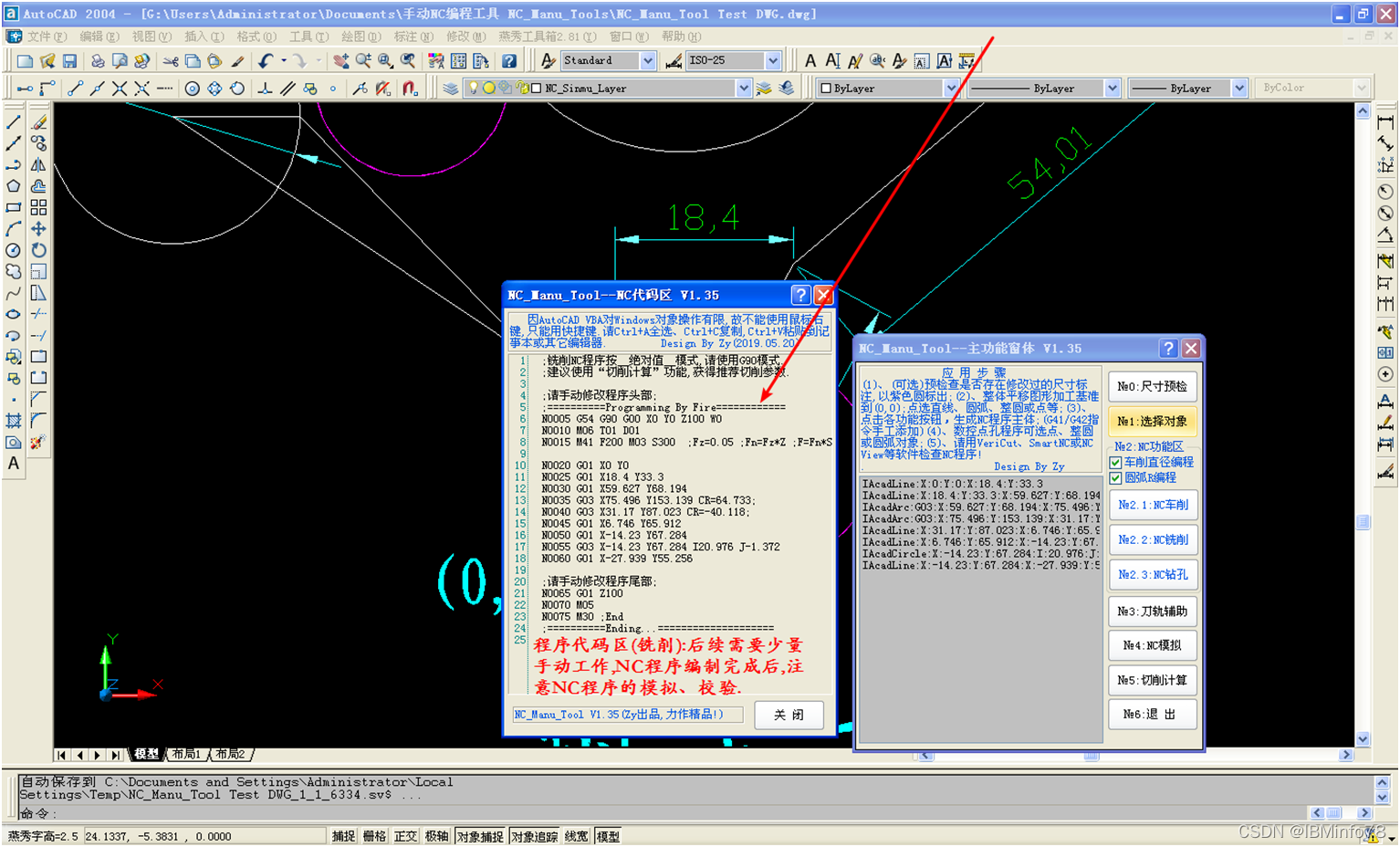Toggle 正交 ortho mode in status bar

coord(405,836)
